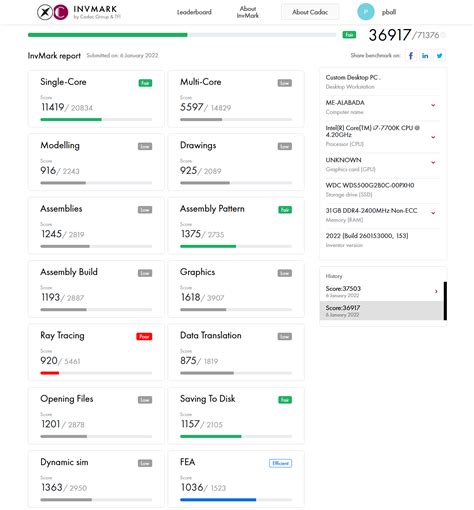Click the Efficient badge on FEA card
Viewport: 474px width, 510px height.
click(x=280, y=463)
